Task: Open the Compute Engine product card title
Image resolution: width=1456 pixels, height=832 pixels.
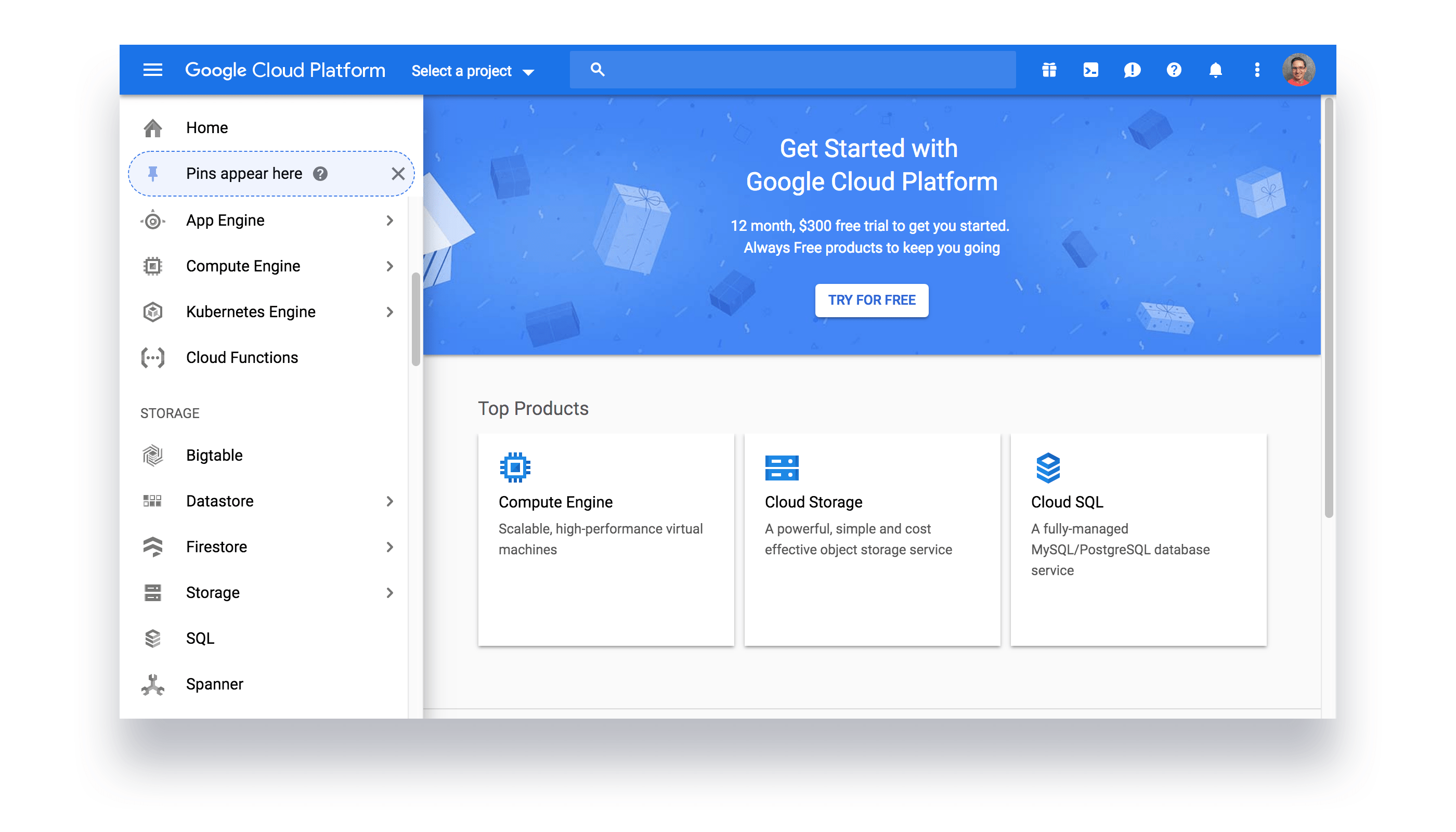Action: point(555,501)
